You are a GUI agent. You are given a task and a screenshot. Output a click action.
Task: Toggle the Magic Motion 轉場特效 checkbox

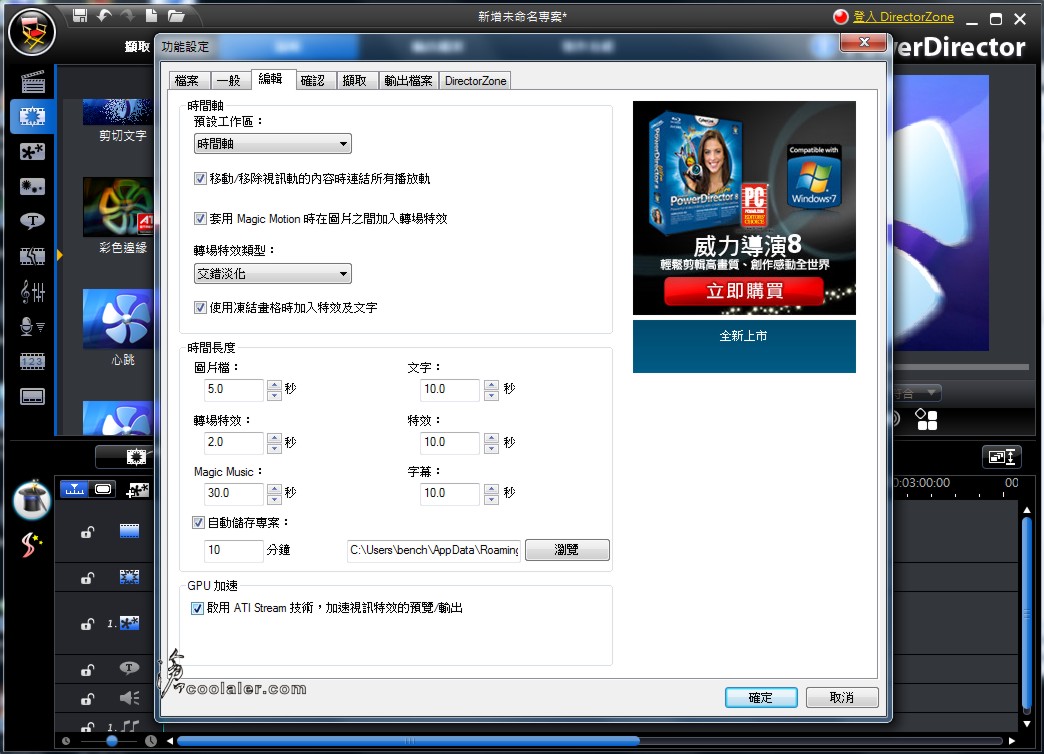click(200, 218)
